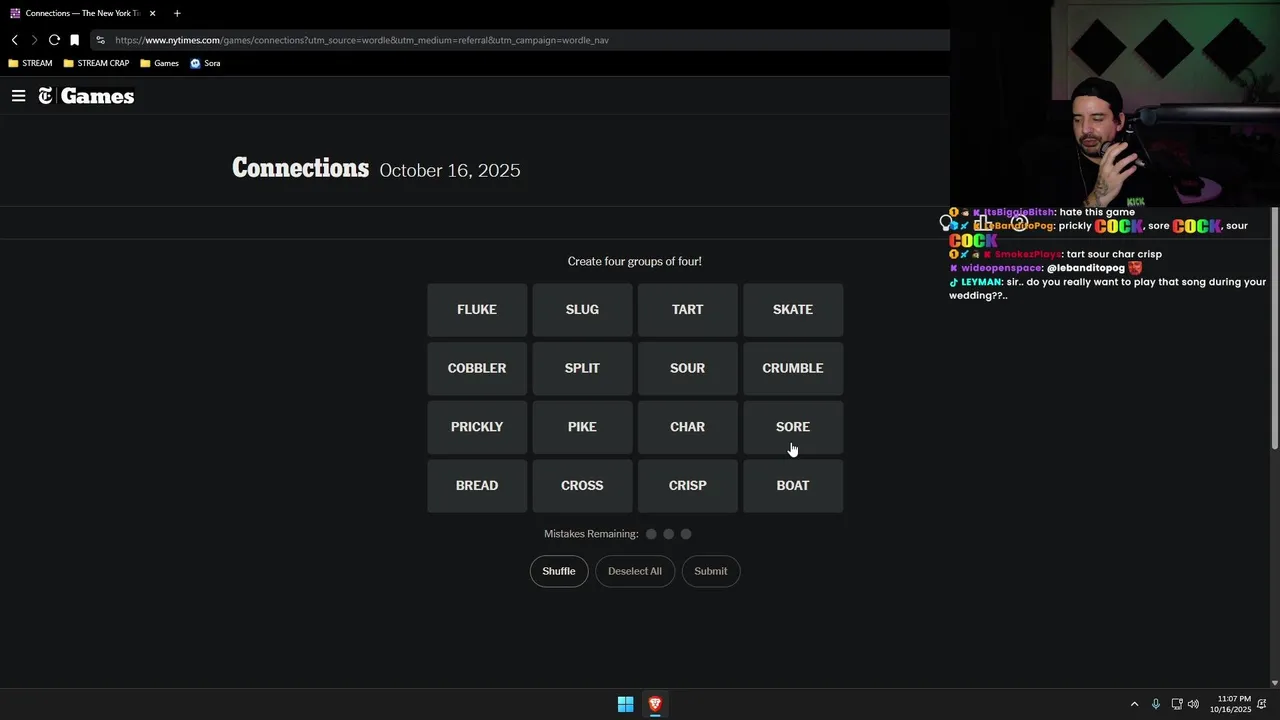
Task: Open the STREAM CRAP bookmarks folder
Action: click(x=96, y=63)
